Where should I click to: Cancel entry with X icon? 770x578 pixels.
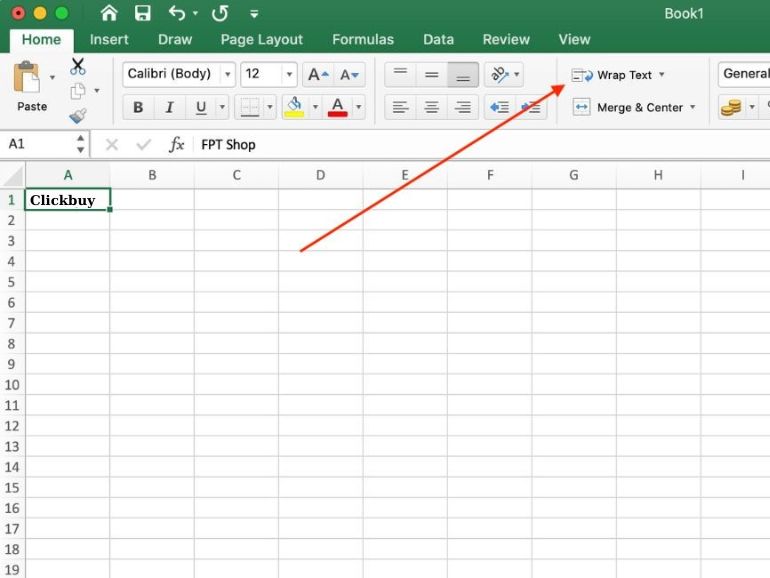click(x=112, y=144)
